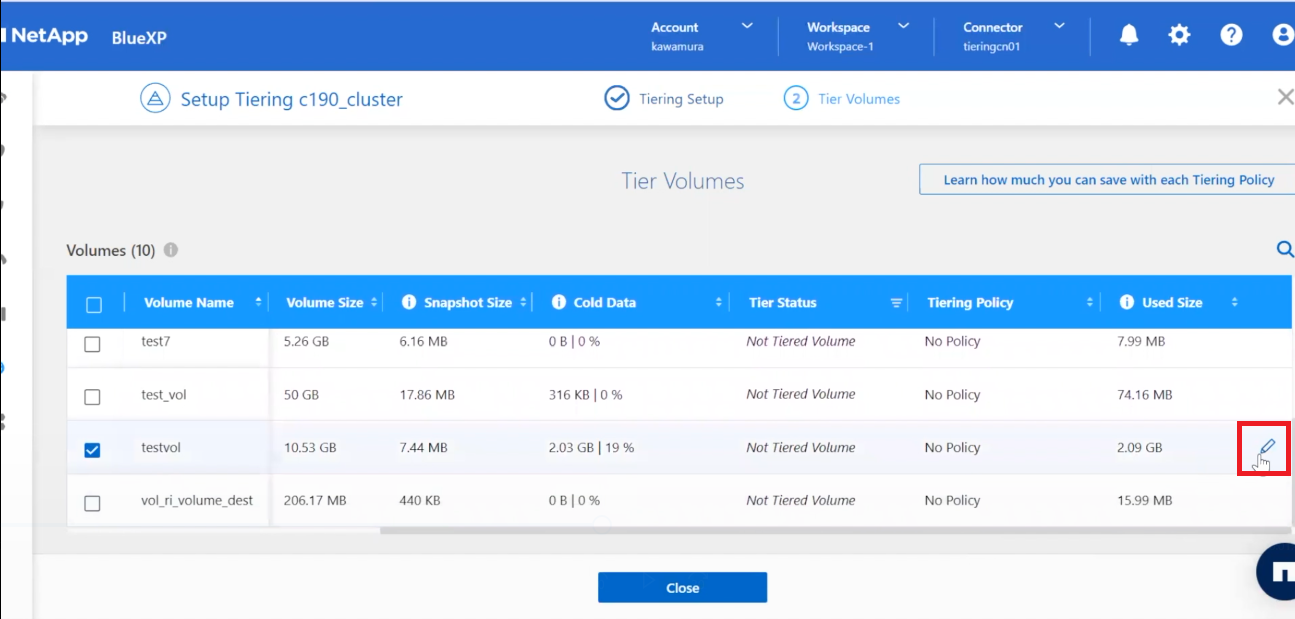Click Learn how much you can save button
The image size is (1295, 619).
tap(1108, 180)
